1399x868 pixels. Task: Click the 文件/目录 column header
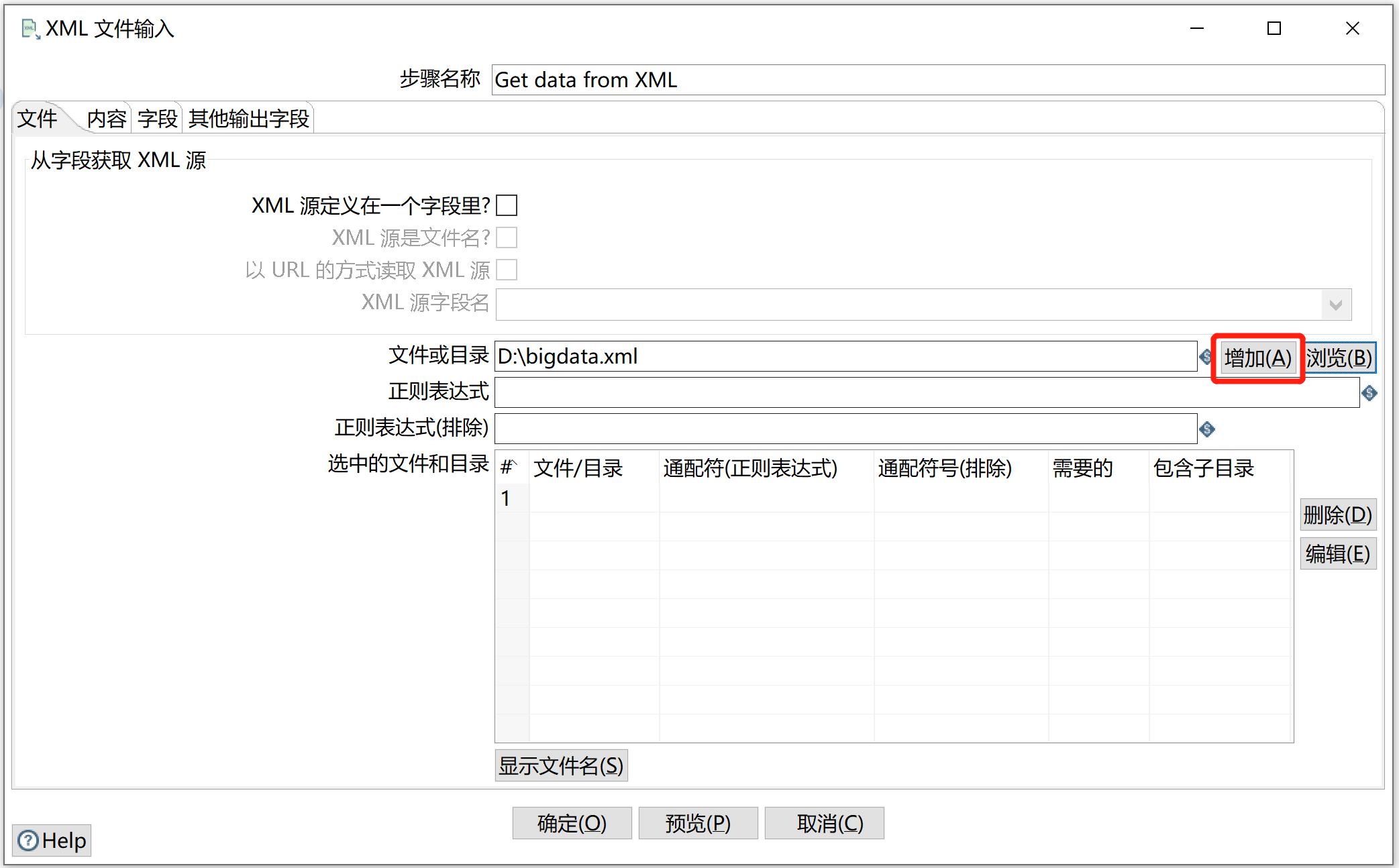594,468
